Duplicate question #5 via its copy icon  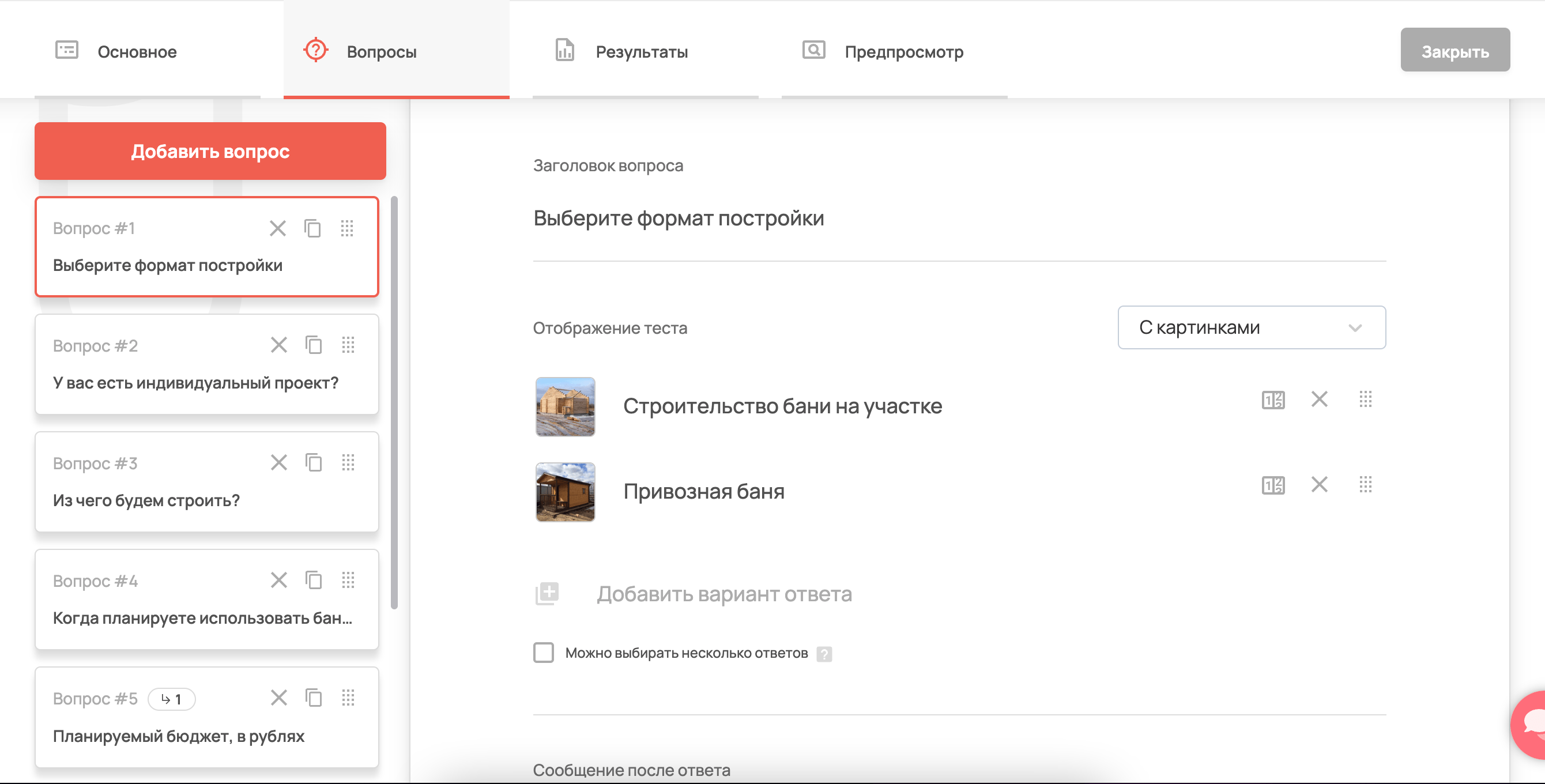[x=313, y=698]
